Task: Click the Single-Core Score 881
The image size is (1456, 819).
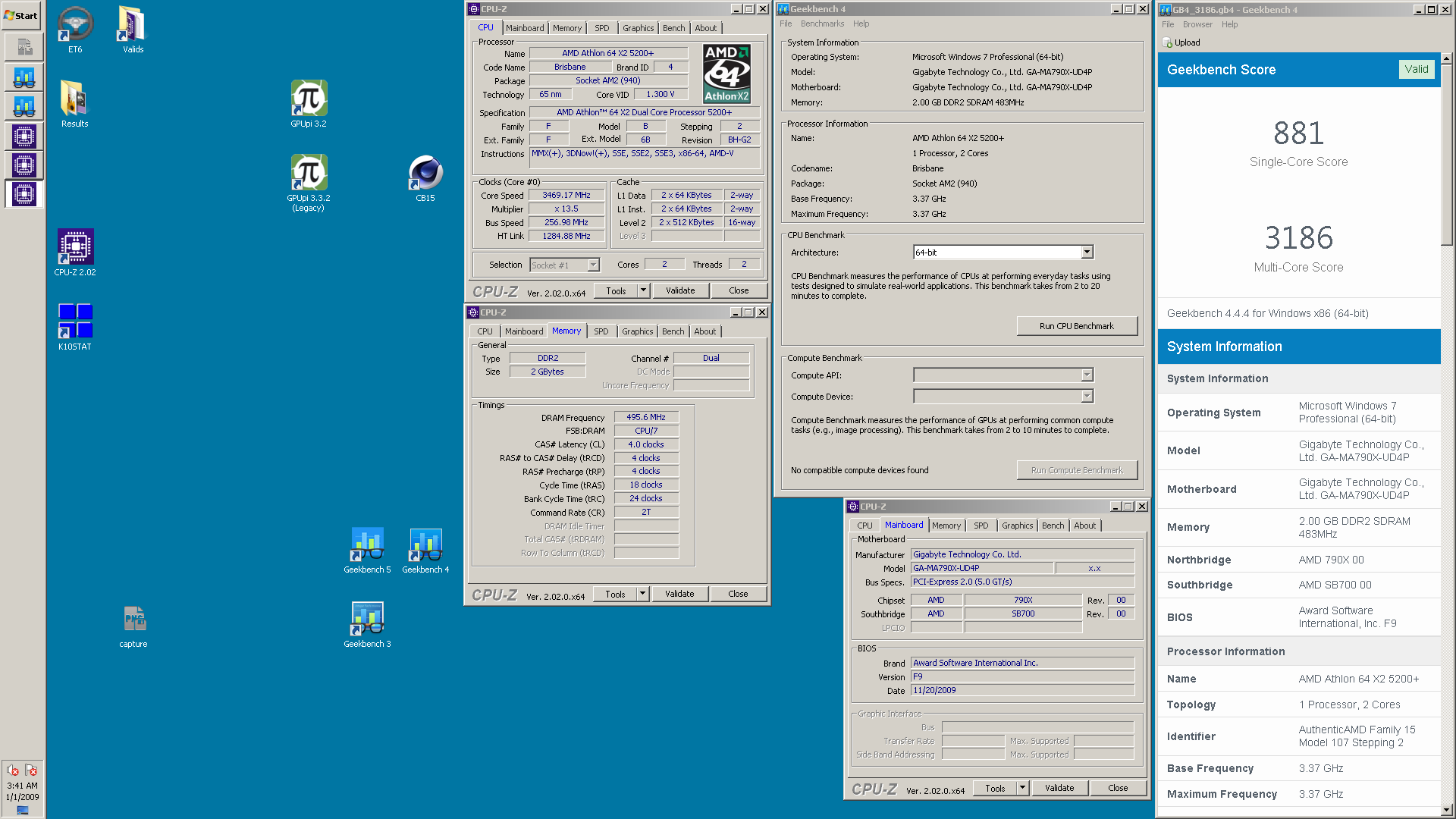Action: click(1298, 133)
